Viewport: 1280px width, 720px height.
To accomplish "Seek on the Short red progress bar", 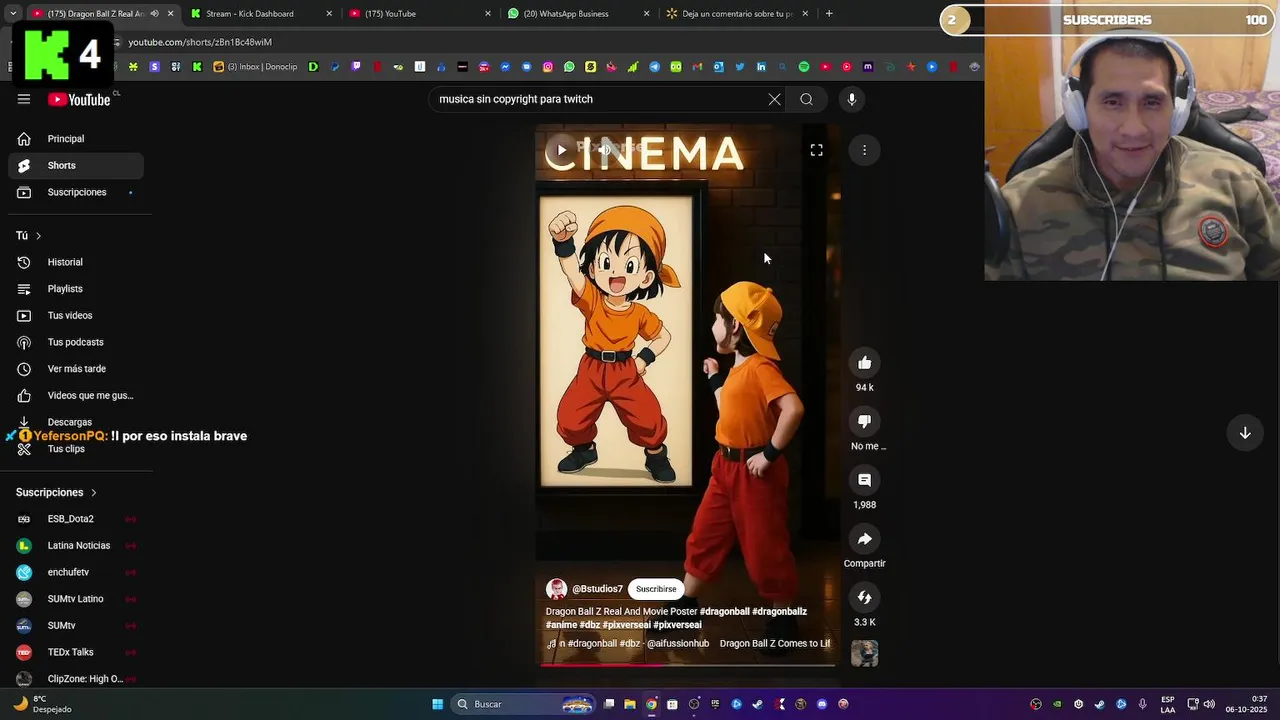I will point(688,664).
